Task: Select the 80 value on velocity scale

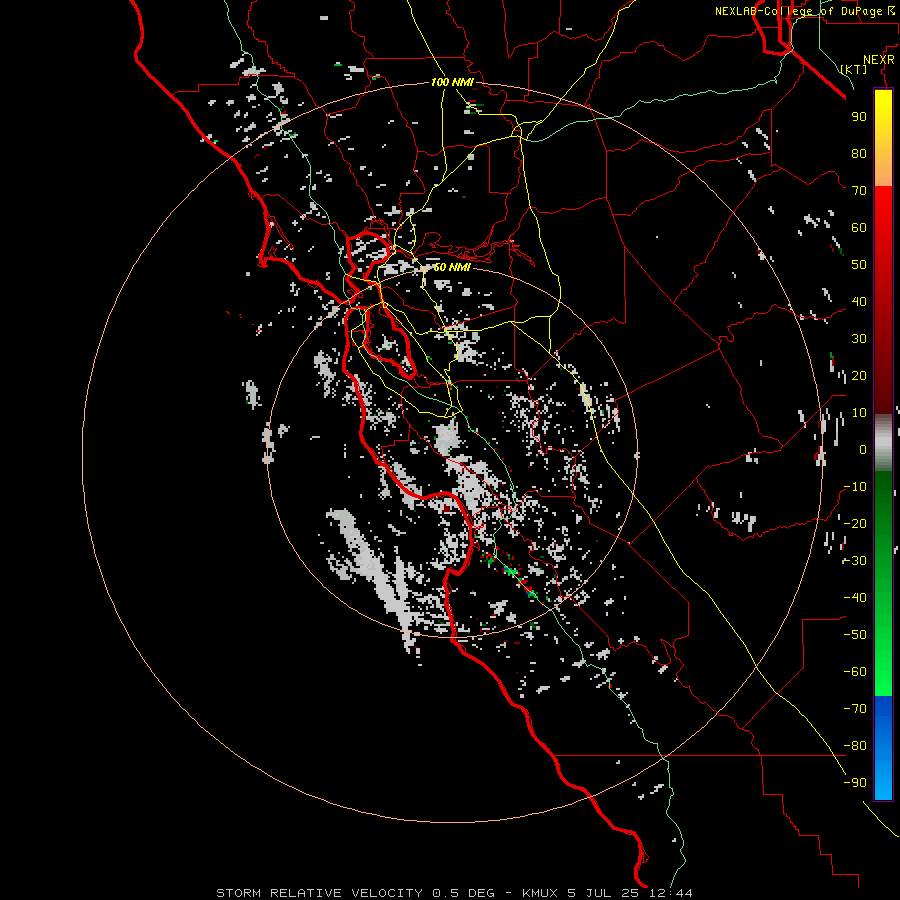Action: pos(859,154)
